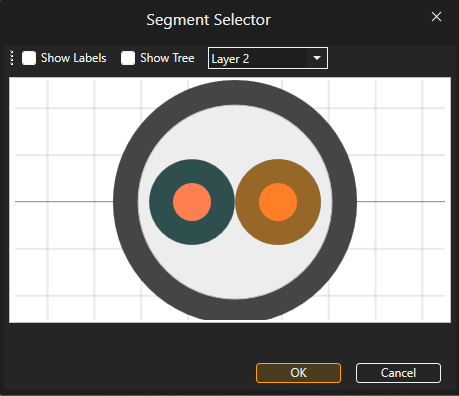Click the Show Tree text label

pos(167,58)
